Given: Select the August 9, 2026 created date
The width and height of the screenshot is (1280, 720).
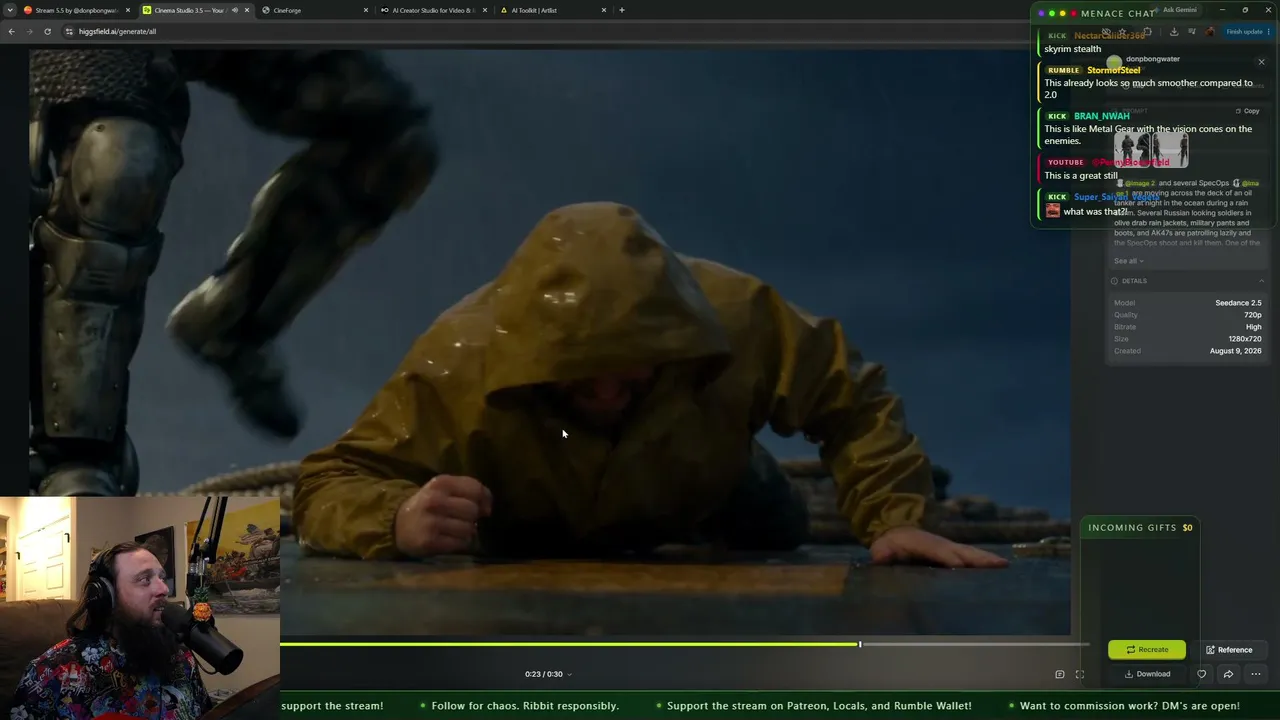Looking at the screenshot, I should click(1235, 351).
